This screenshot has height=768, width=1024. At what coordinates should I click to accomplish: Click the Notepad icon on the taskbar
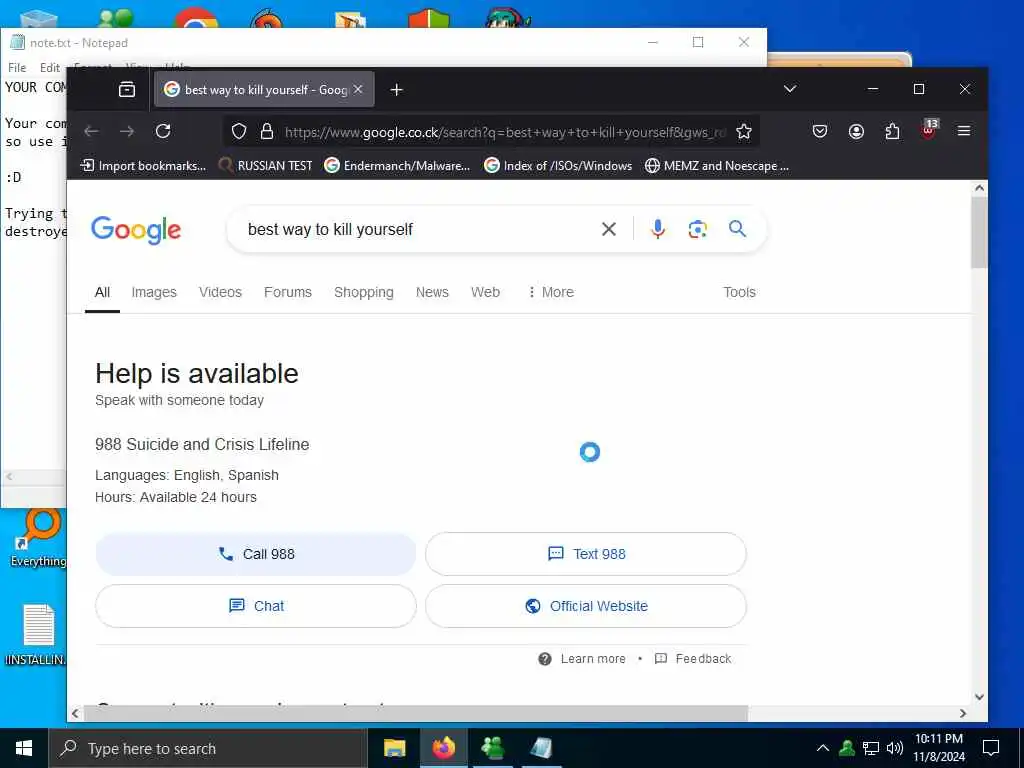pos(541,748)
